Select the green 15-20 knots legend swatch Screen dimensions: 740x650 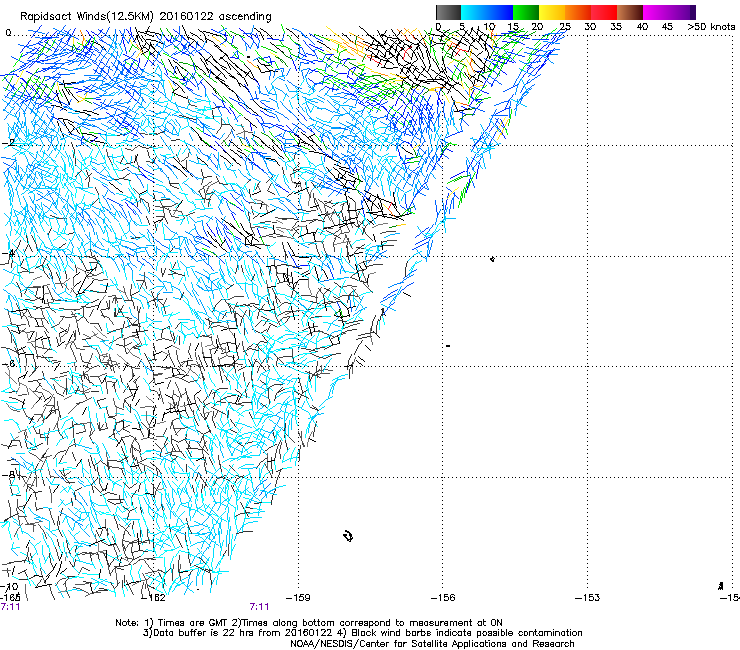click(526, 12)
